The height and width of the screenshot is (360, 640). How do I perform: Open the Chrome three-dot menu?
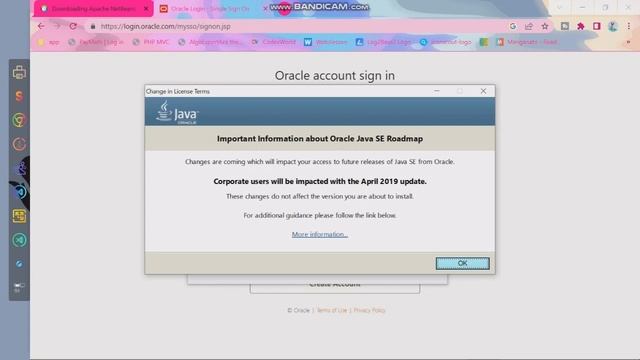point(629,26)
